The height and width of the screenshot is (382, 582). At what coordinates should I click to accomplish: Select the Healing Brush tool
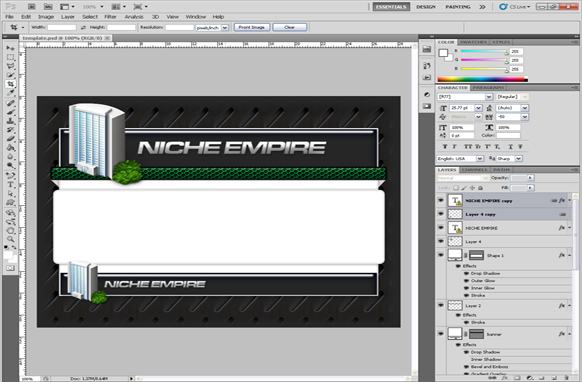pos(10,103)
